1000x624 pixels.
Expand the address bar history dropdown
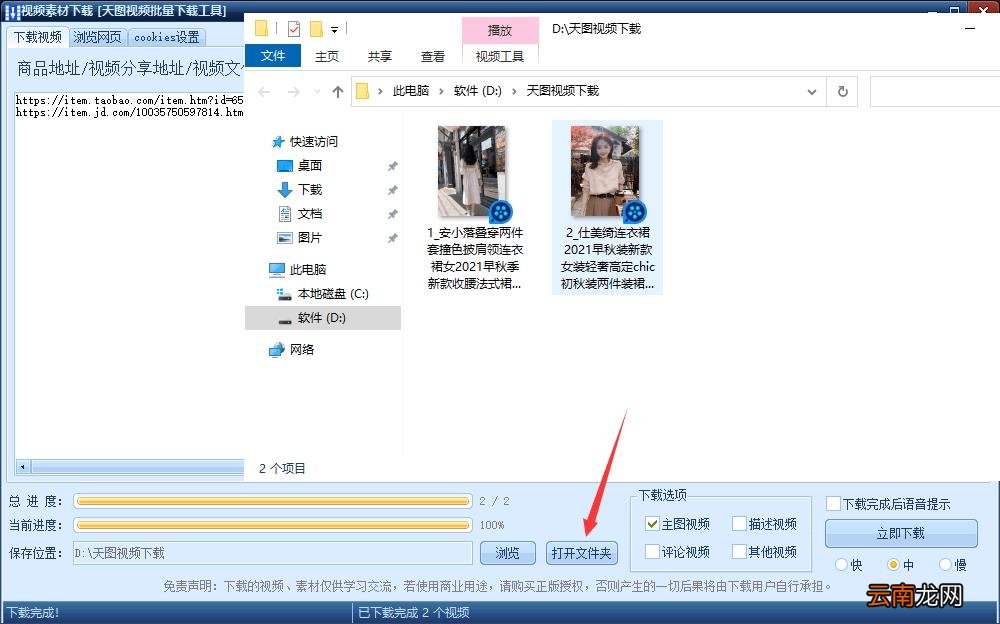pos(812,92)
